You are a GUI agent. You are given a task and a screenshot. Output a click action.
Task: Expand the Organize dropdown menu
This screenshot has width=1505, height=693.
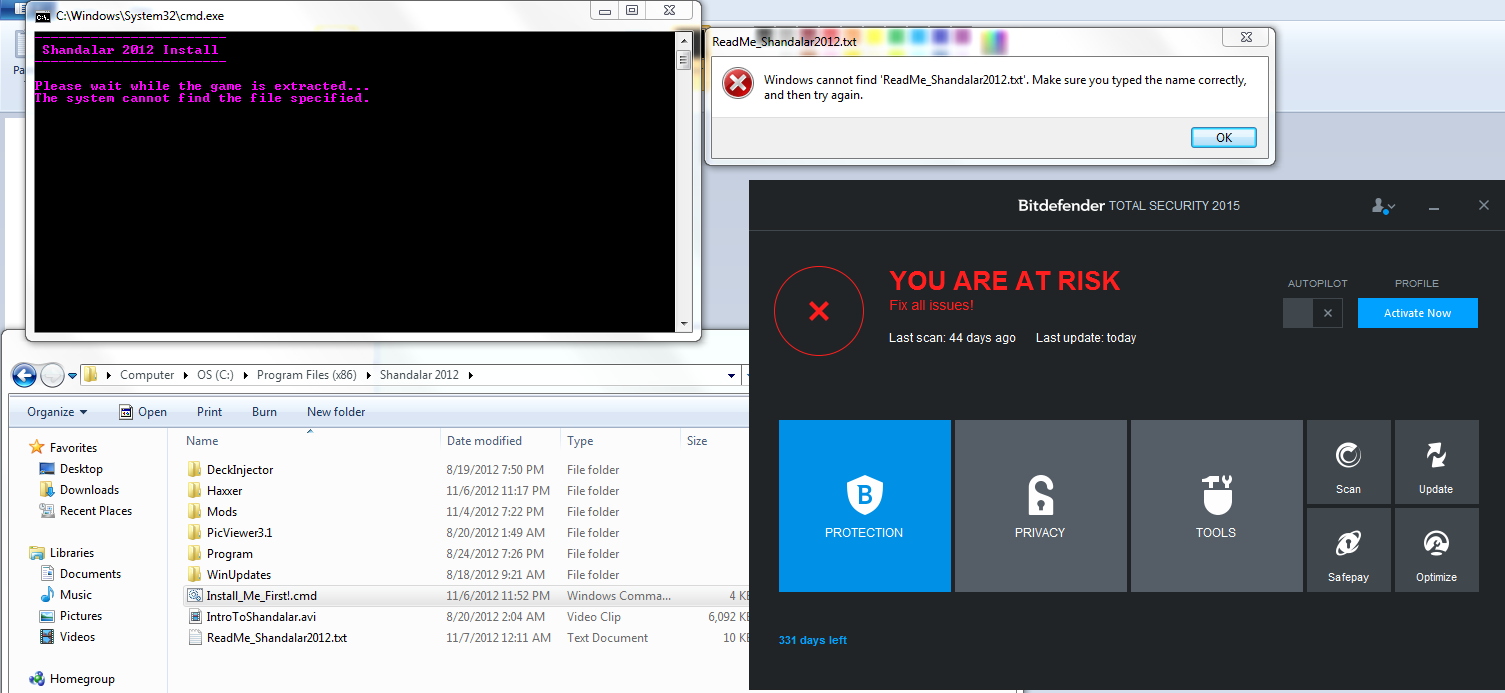[57, 412]
